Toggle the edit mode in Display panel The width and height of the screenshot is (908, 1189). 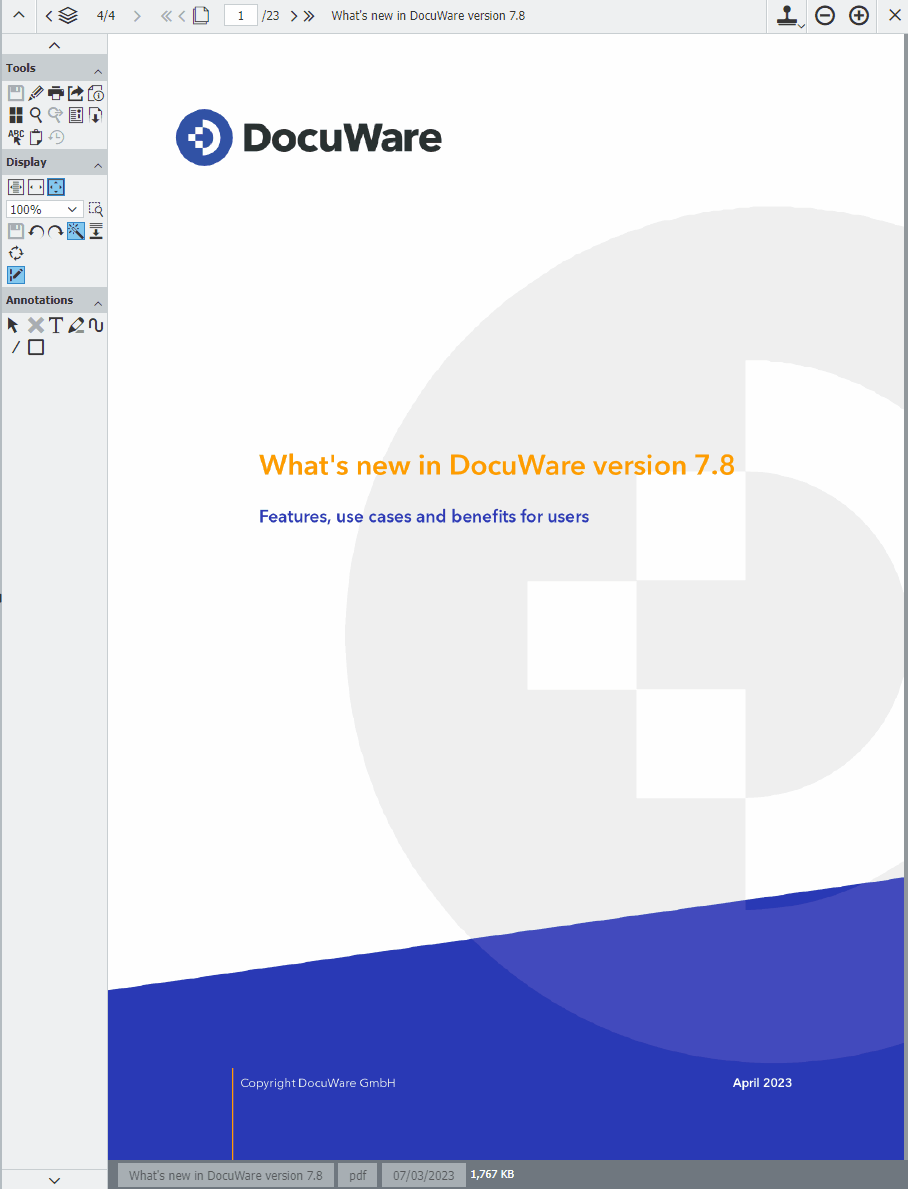point(16,274)
